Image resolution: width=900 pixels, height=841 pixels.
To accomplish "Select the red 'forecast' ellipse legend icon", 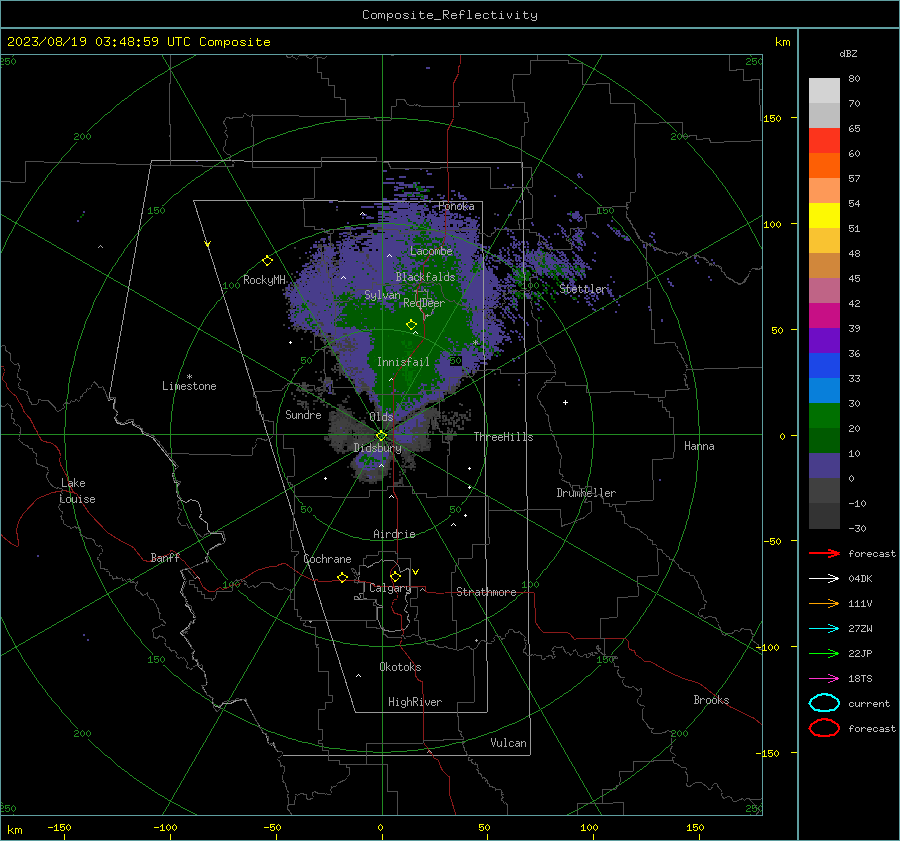I will coord(824,728).
